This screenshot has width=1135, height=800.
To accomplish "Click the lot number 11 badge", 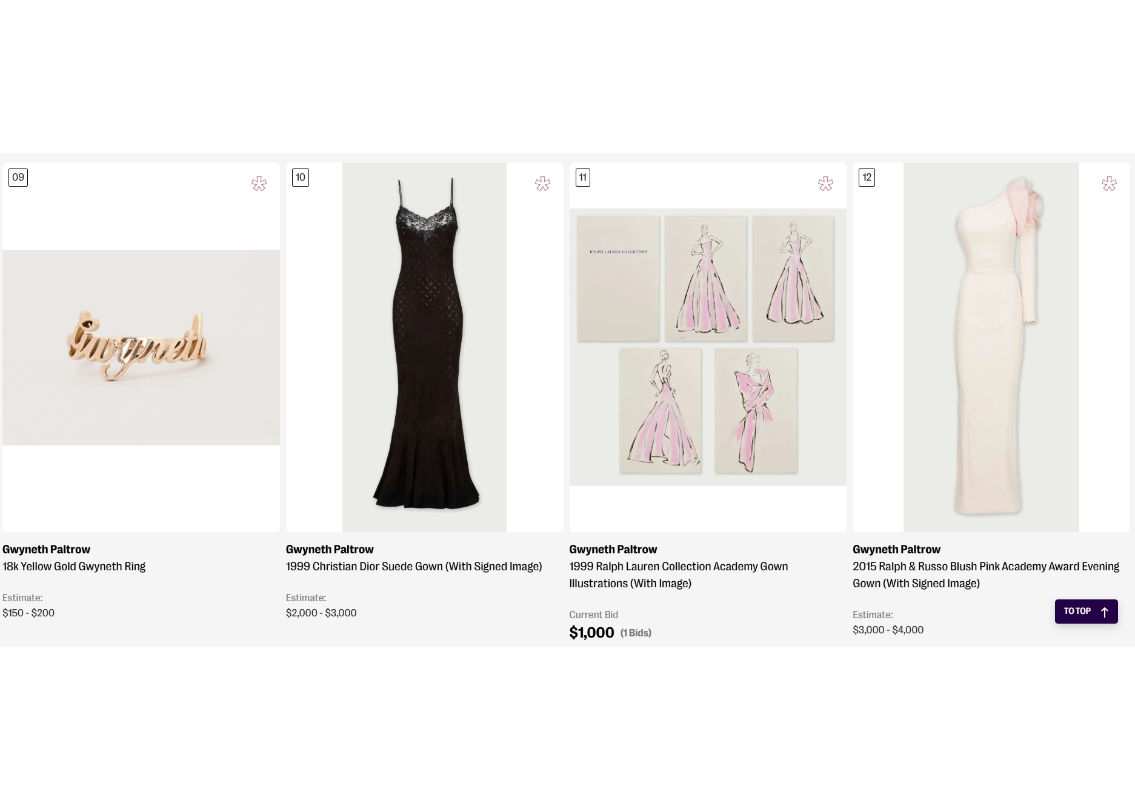I will click(x=583, y=177).
